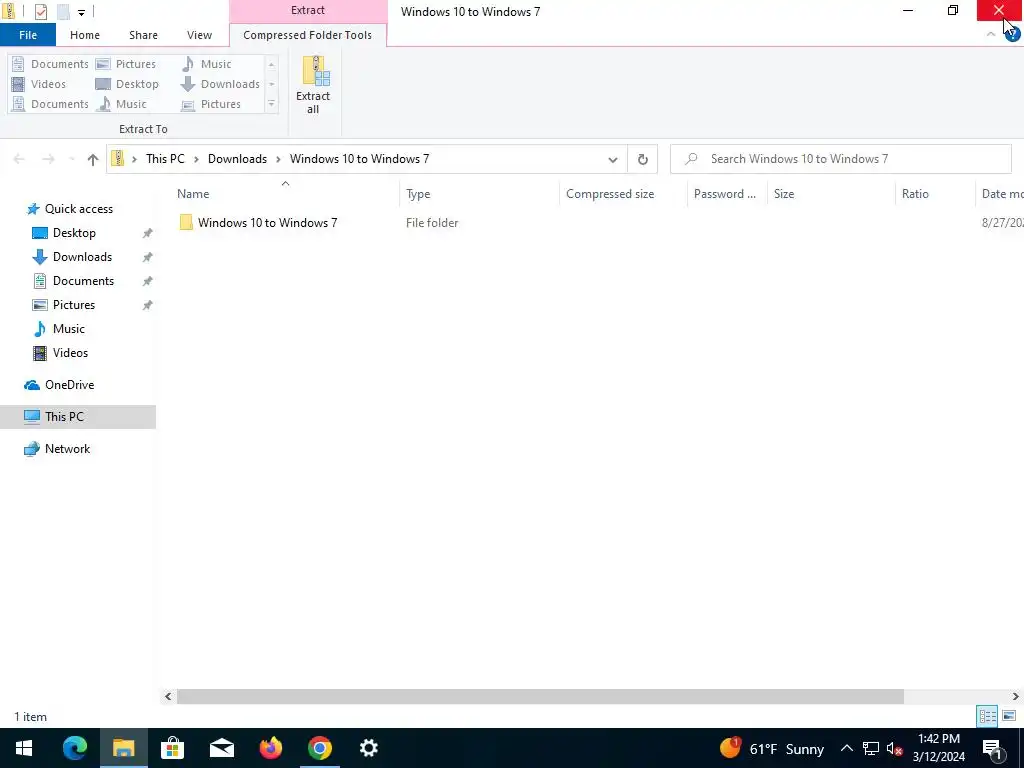Switch to the View ribbon tab
This screenshot has height=768, width=1024.
click(x=199, y=35)
